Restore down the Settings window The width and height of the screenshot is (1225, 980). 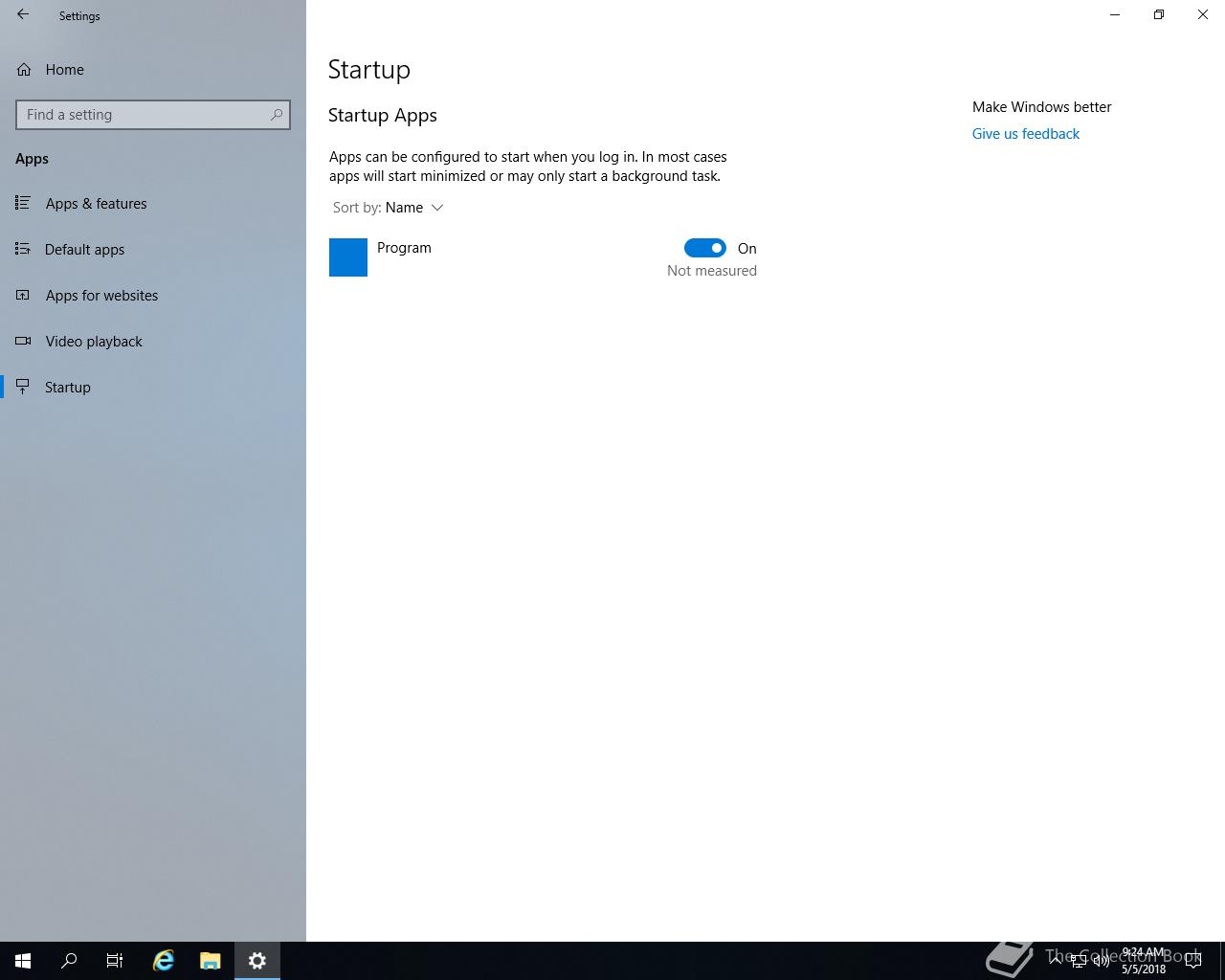[x=1159, y=15]
